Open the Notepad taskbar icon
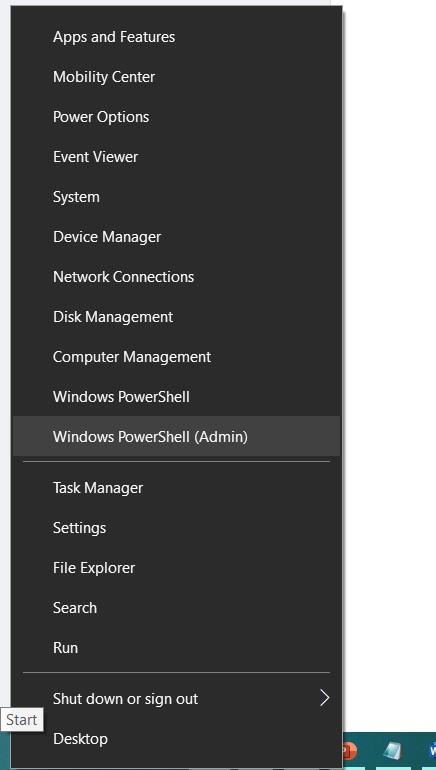Screen dimensions: 436x770 392,751
